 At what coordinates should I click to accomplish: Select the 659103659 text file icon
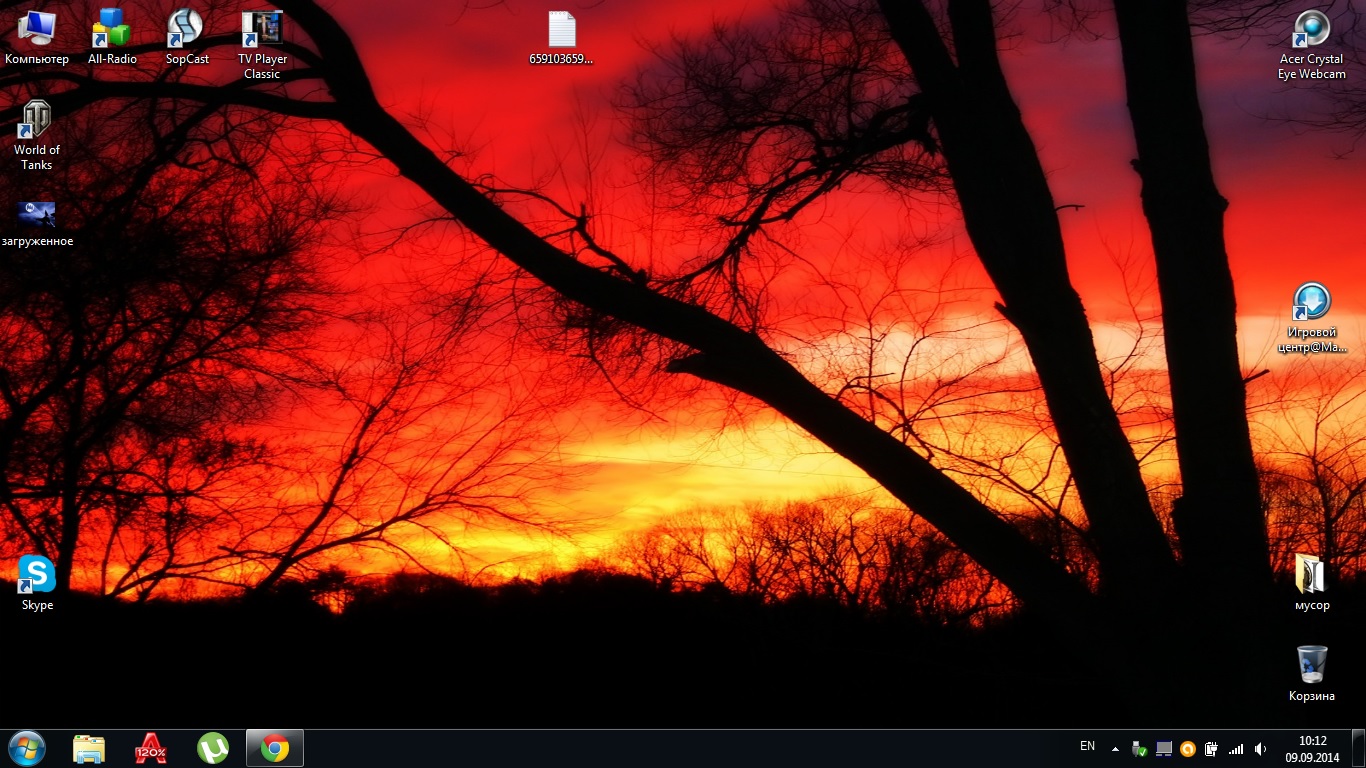click(561, 38)
